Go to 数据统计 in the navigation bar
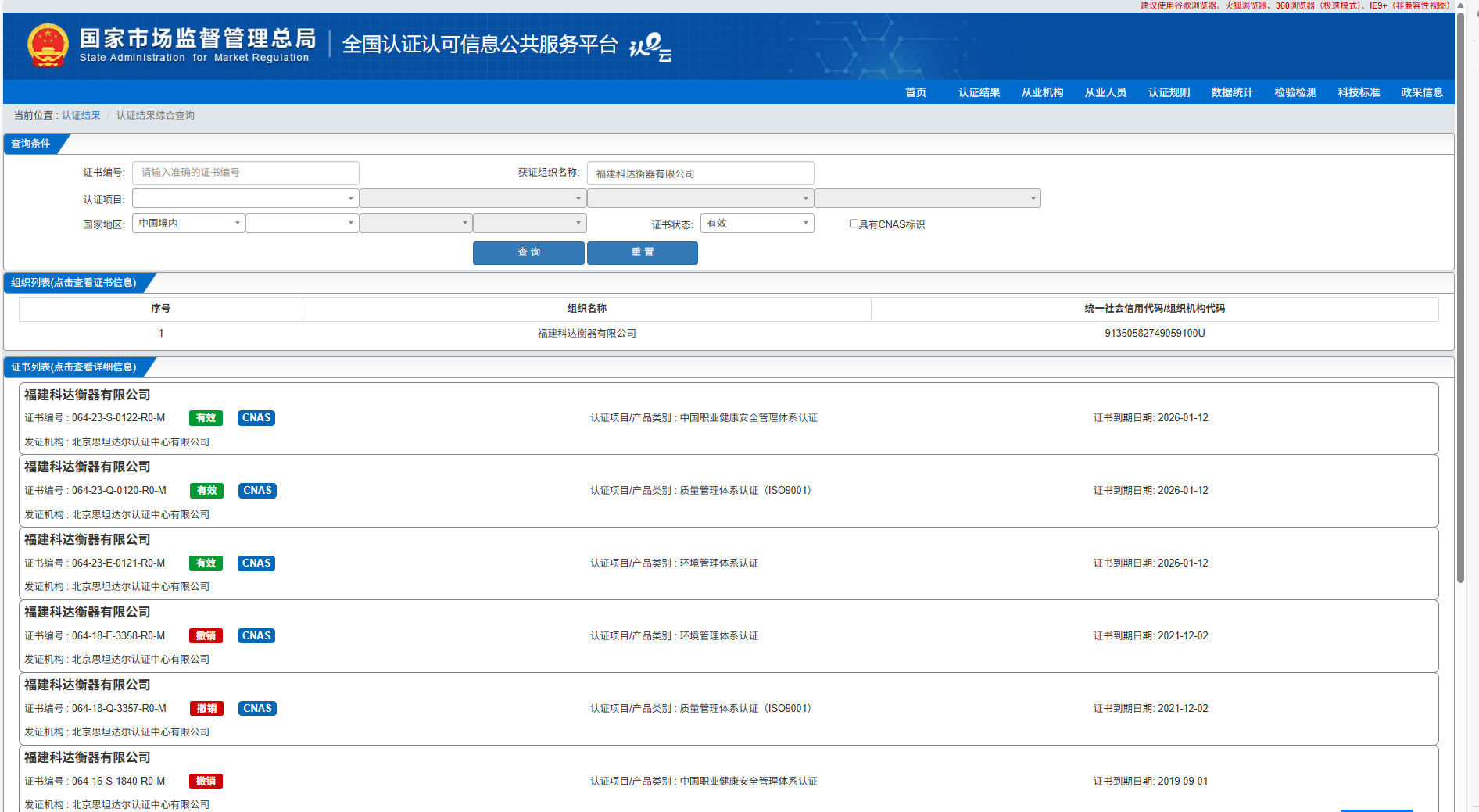The image size is (1479, 812). [1232, 92]
